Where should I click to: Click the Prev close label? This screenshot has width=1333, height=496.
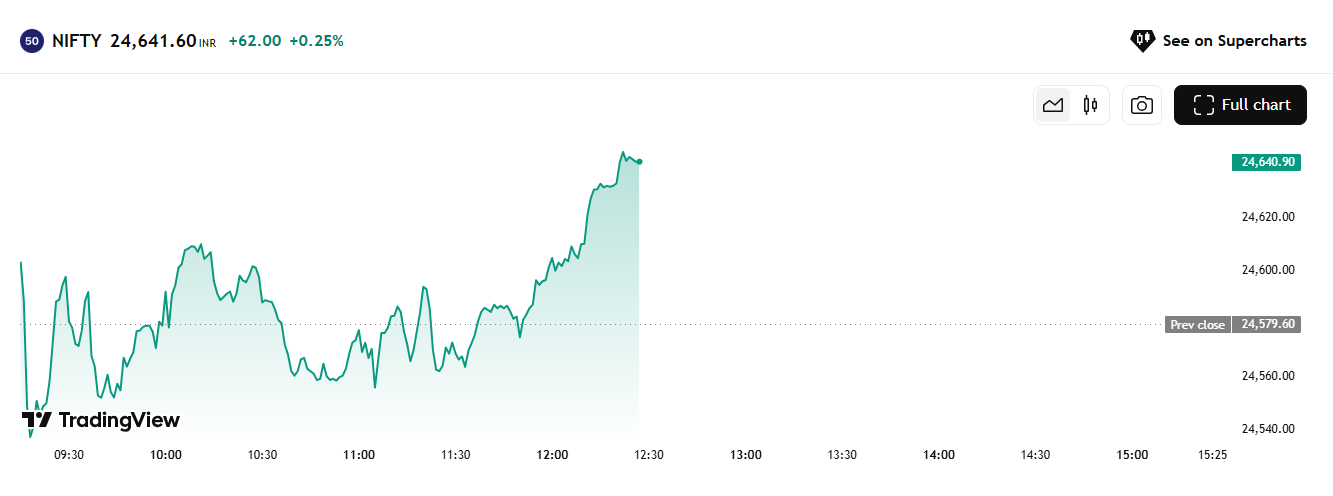pos(1197,325)
